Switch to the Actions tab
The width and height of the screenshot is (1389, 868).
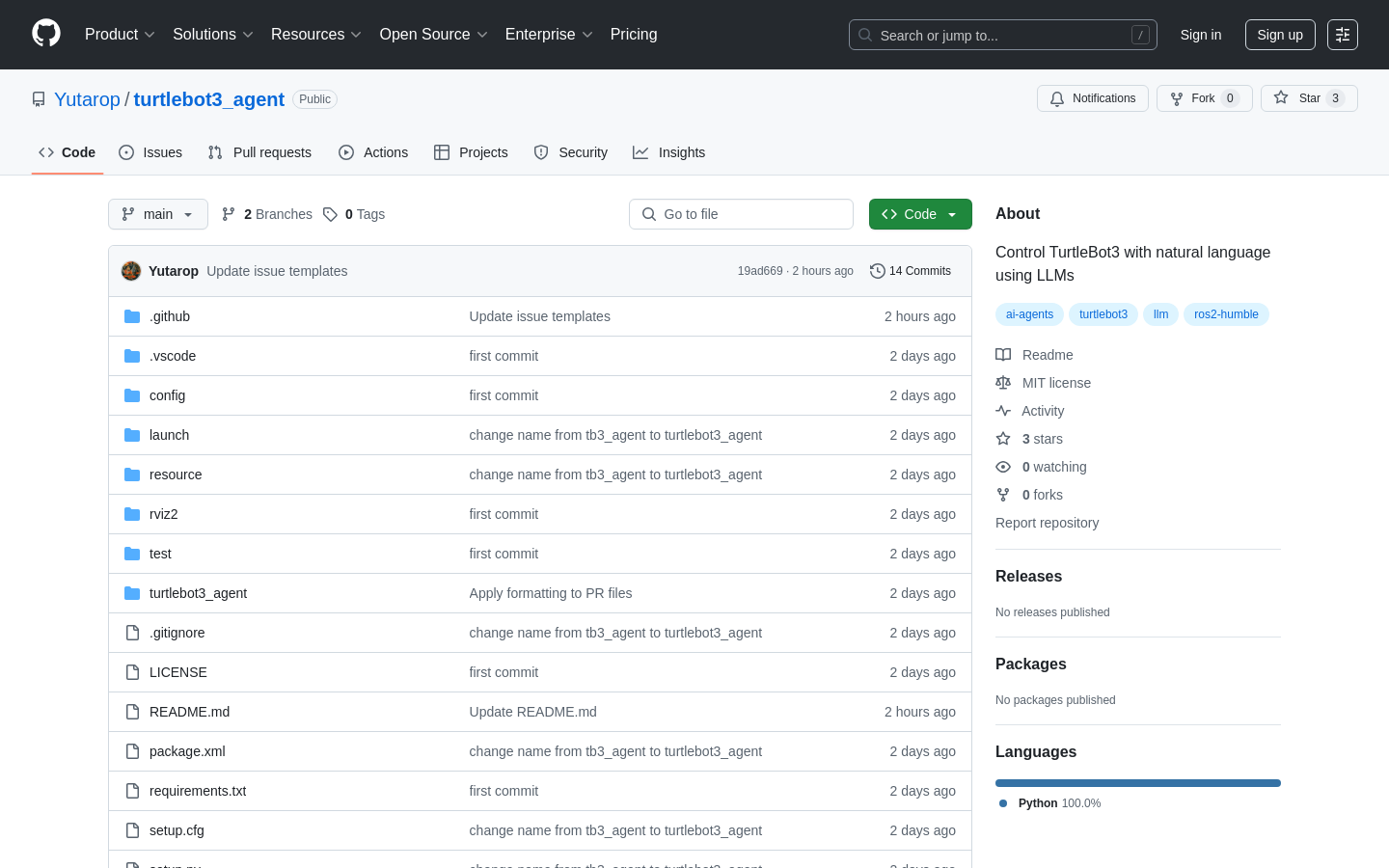point(373,152)
